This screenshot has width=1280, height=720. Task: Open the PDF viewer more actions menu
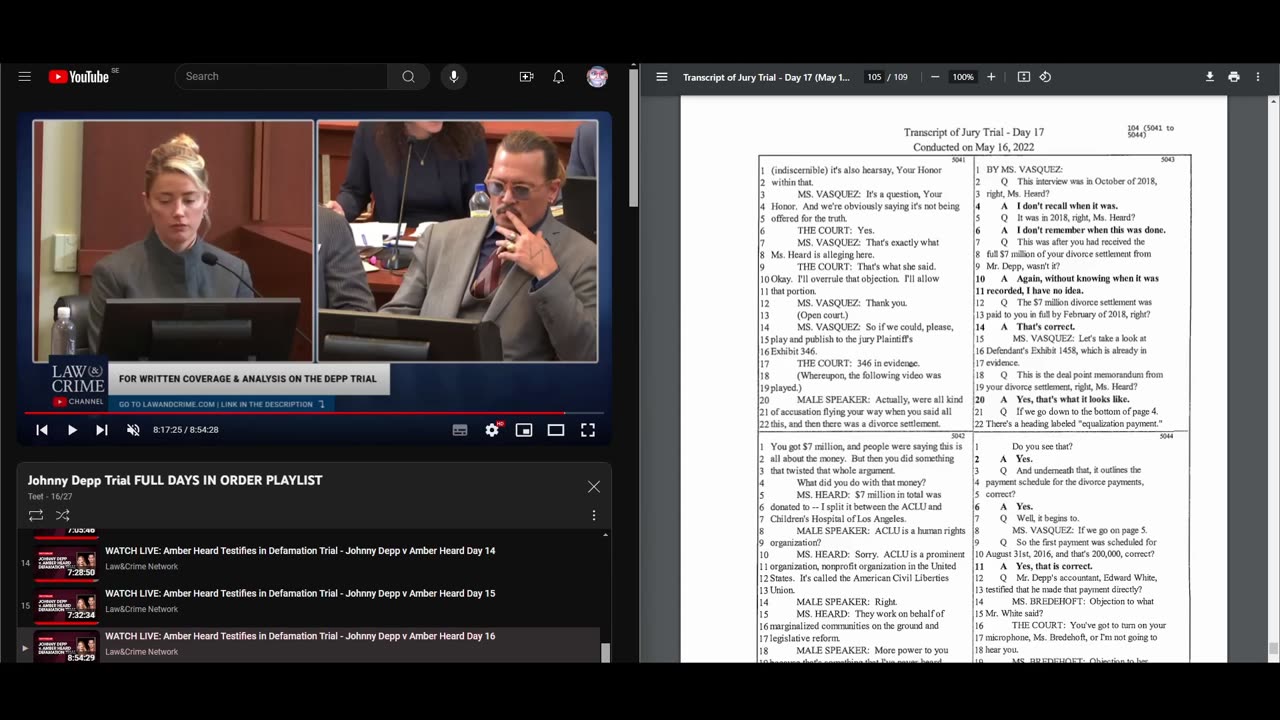[1259, 77]
